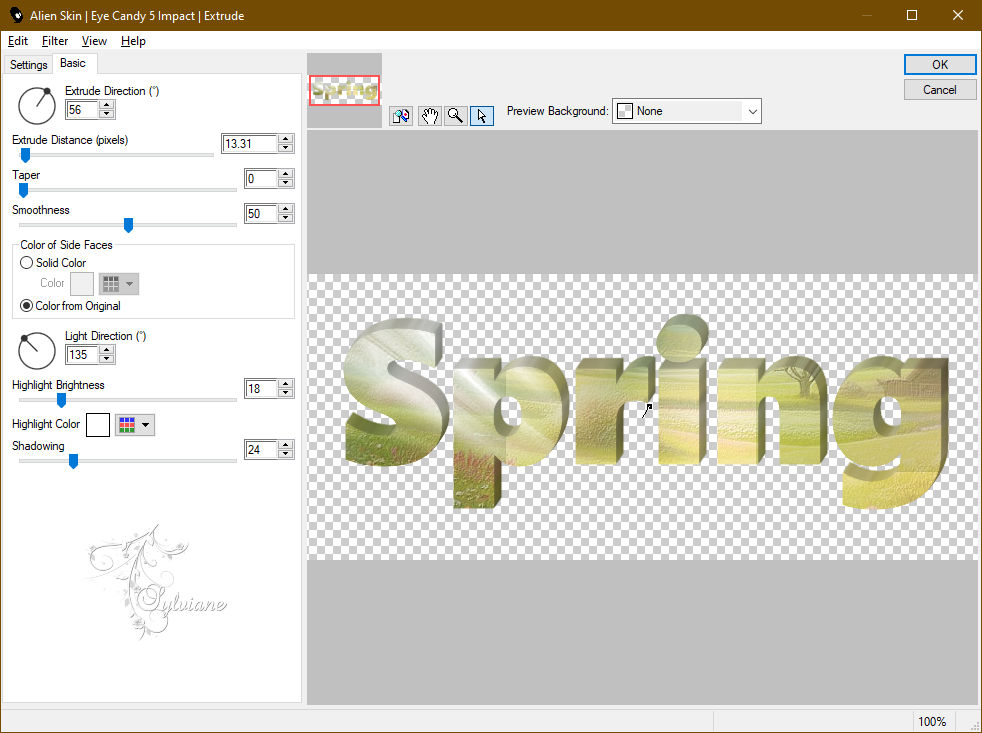
Task: Click the Cancel button
Action: 939,90
